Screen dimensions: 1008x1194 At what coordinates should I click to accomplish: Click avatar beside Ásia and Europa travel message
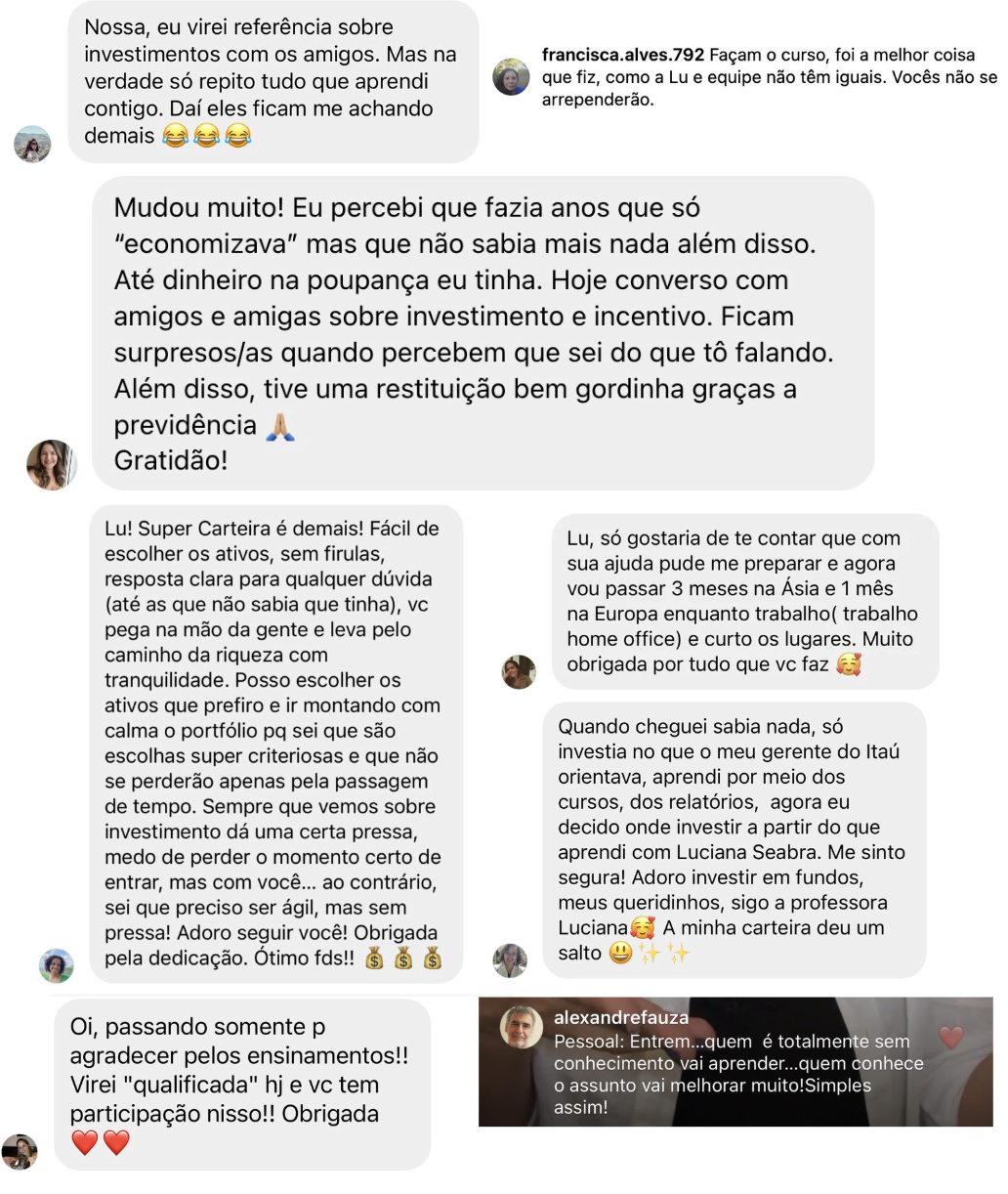tap(519, 671)
